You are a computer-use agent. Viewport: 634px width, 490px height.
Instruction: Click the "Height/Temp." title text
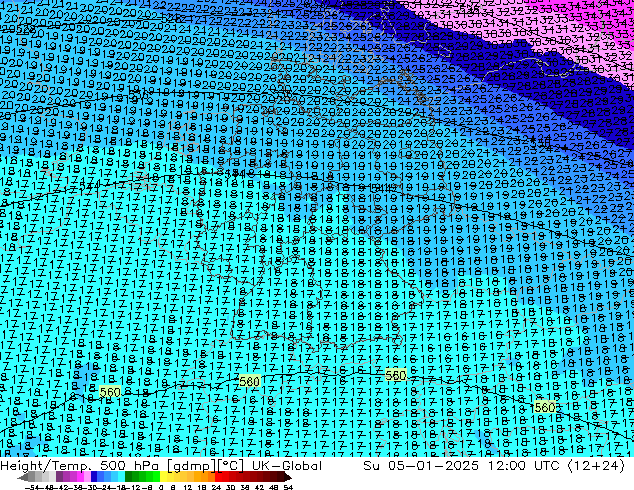point(44,466)
